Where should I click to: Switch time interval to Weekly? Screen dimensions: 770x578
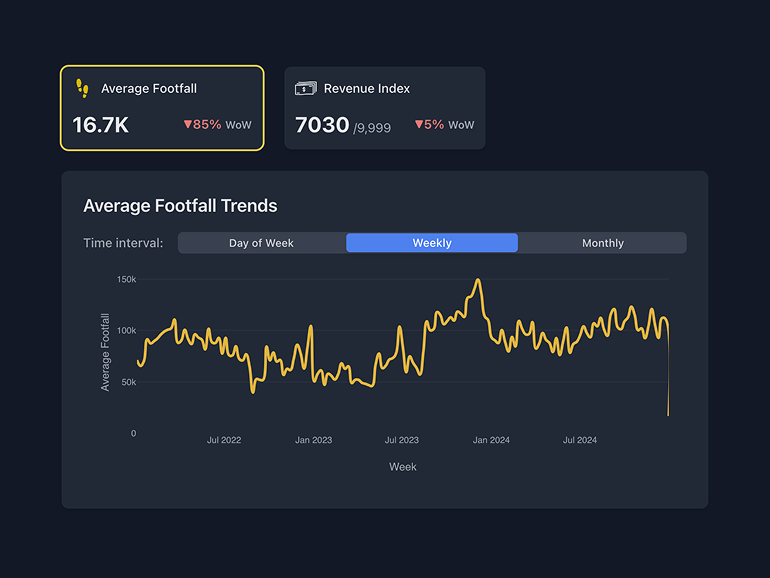[432, 243]
